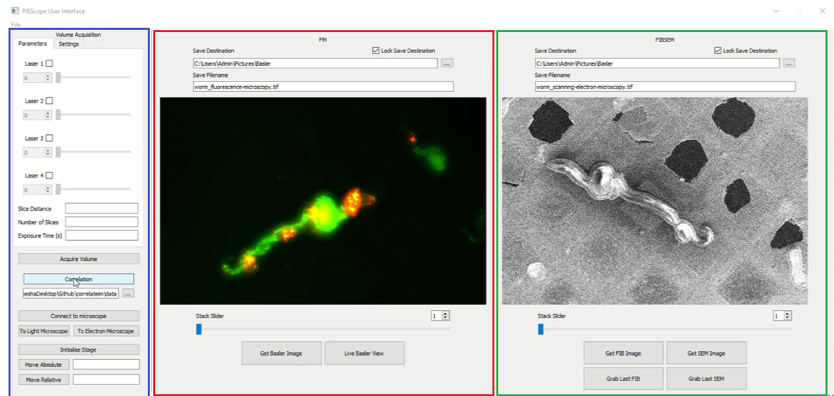Increment the Laser 1 power spinbox
The height and width of the screenshot is (396, 834).
point(48,75)
